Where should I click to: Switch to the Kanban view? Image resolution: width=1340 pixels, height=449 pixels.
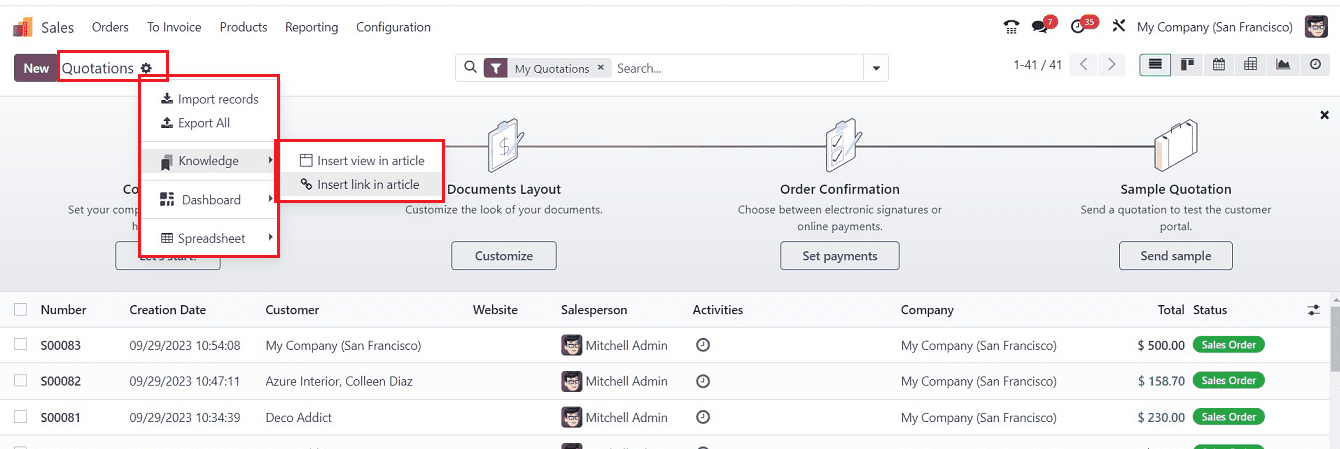click(1187, 65)
